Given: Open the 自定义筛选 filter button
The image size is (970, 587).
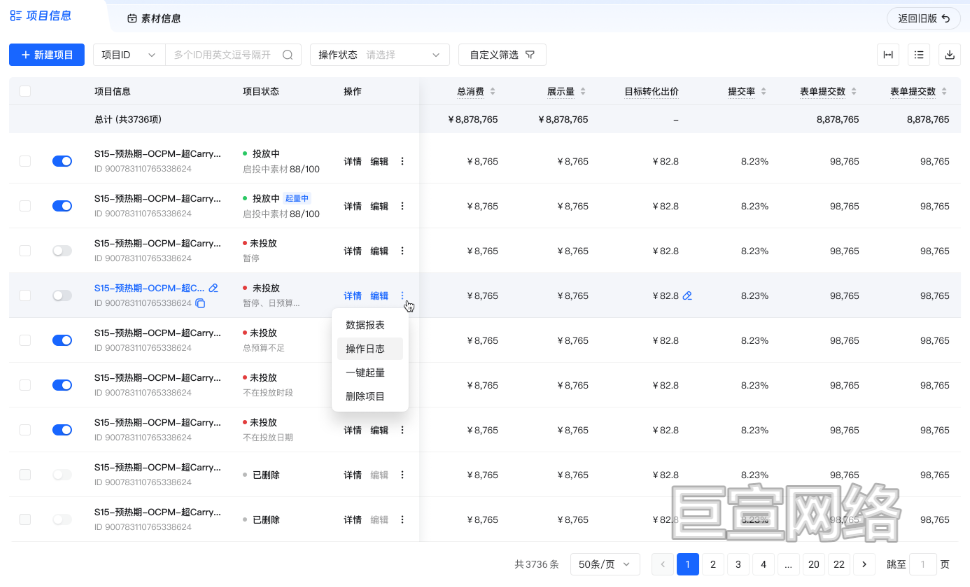Looking at the screenshot, I should point(502,55).
